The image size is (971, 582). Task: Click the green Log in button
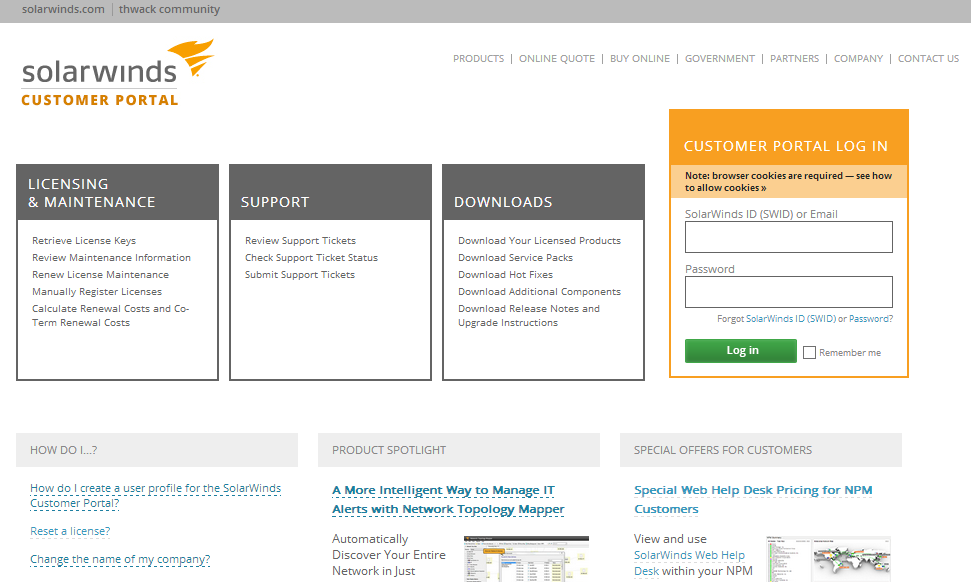point(741,350)
